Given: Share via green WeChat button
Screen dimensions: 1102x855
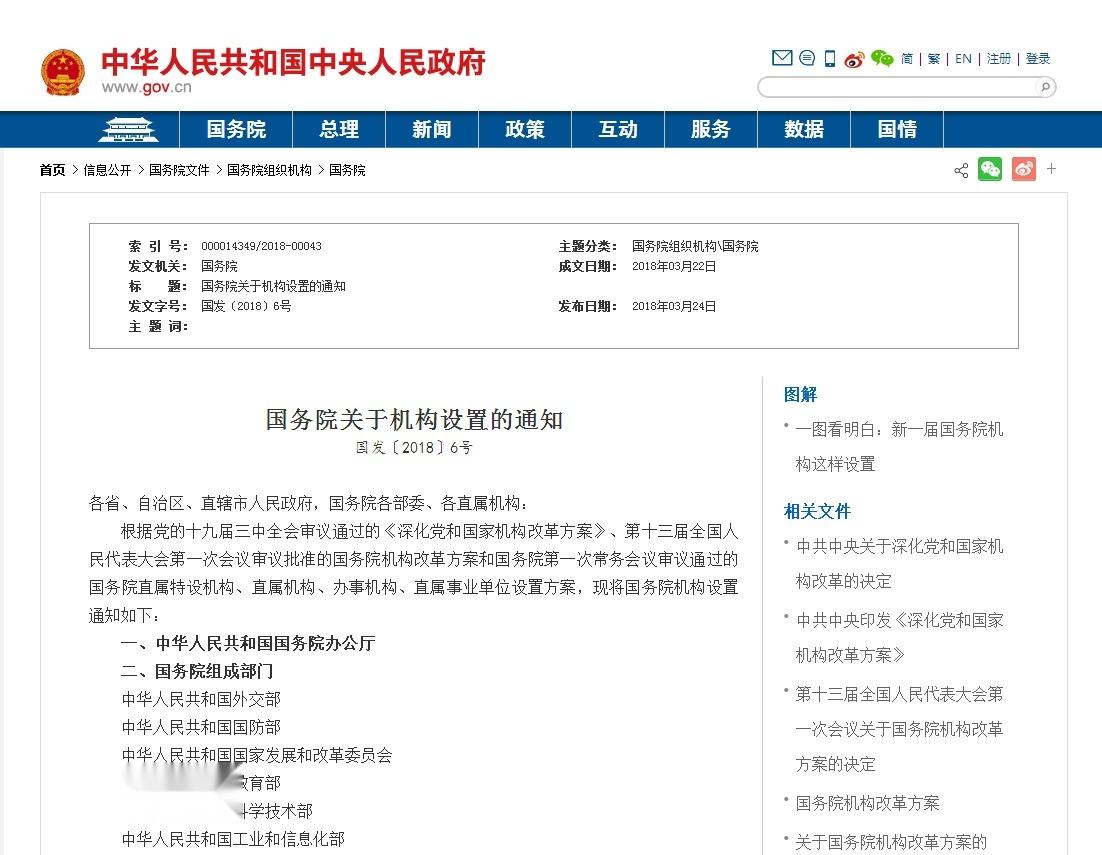Looking at the screenshot, I should (x=990, y=169).
